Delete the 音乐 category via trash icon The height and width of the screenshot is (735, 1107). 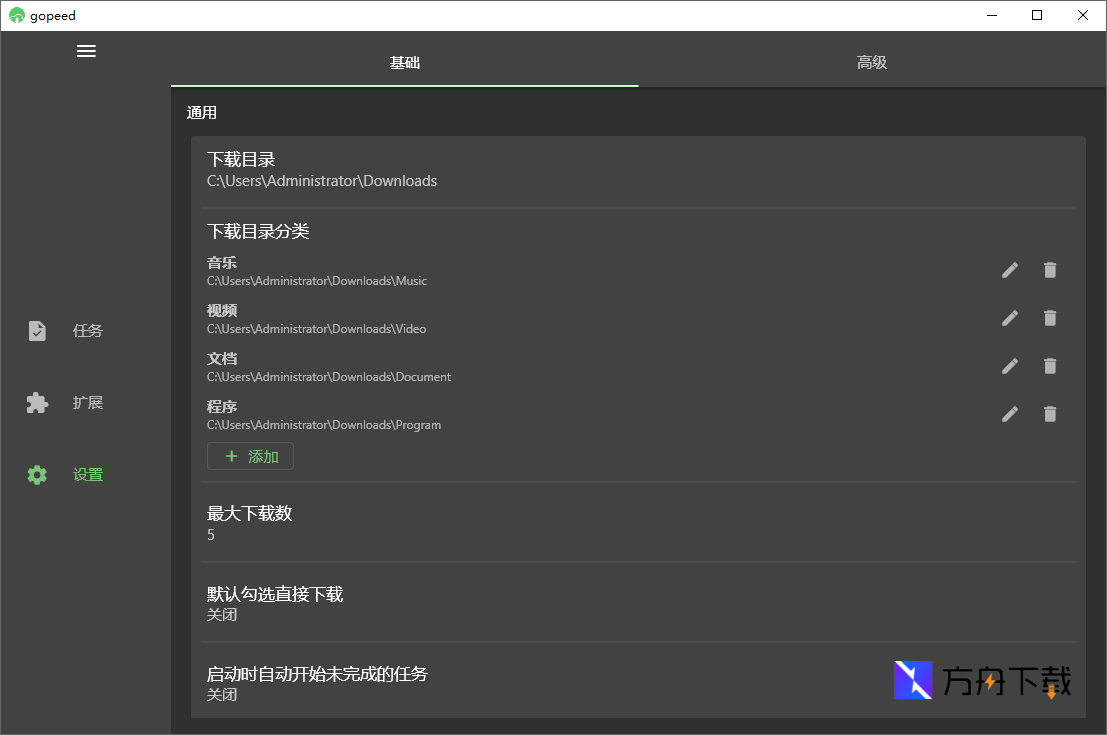pyautogui.click(x=1049, y=270)
